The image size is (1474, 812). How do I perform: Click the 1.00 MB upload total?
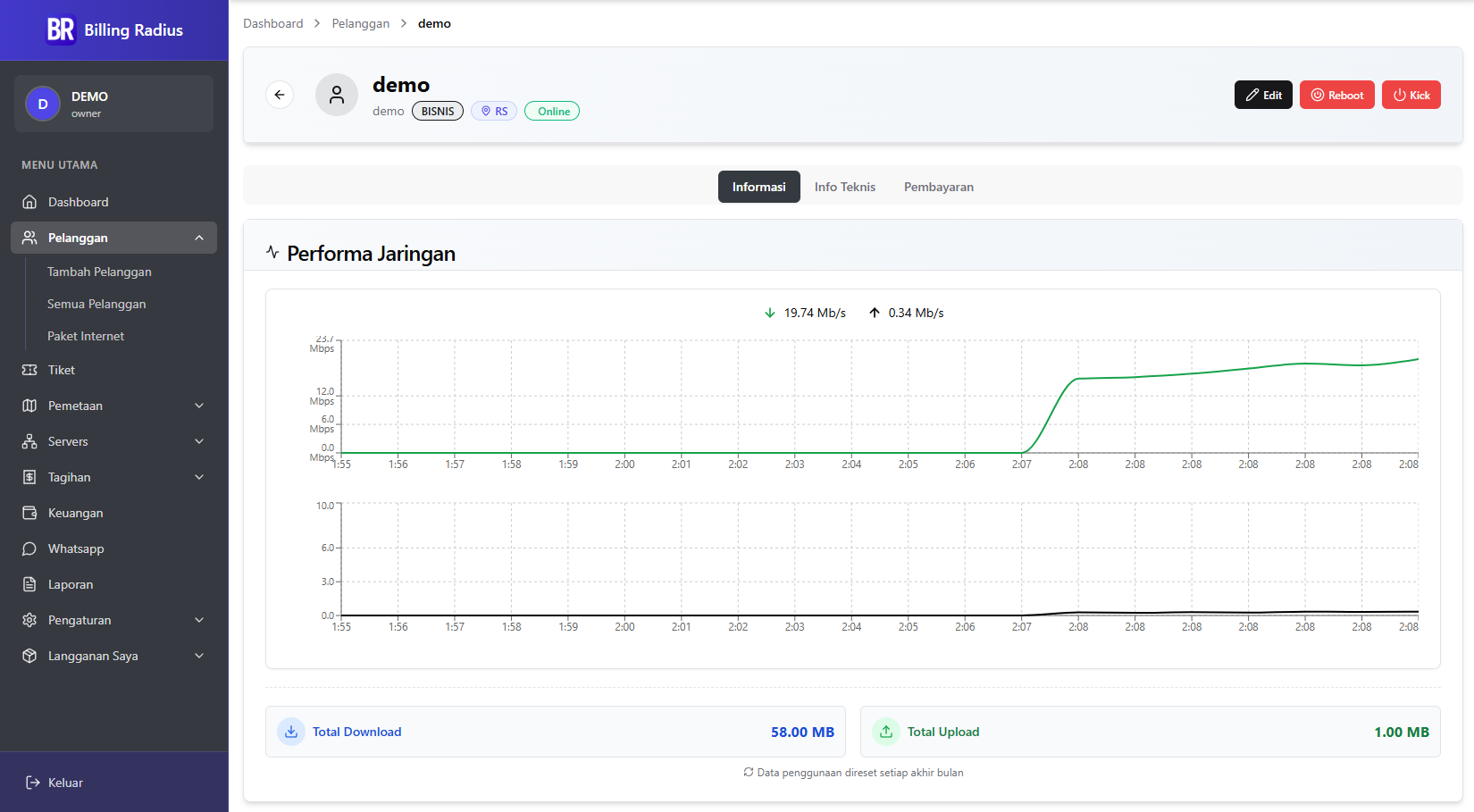coord(1402,732)
